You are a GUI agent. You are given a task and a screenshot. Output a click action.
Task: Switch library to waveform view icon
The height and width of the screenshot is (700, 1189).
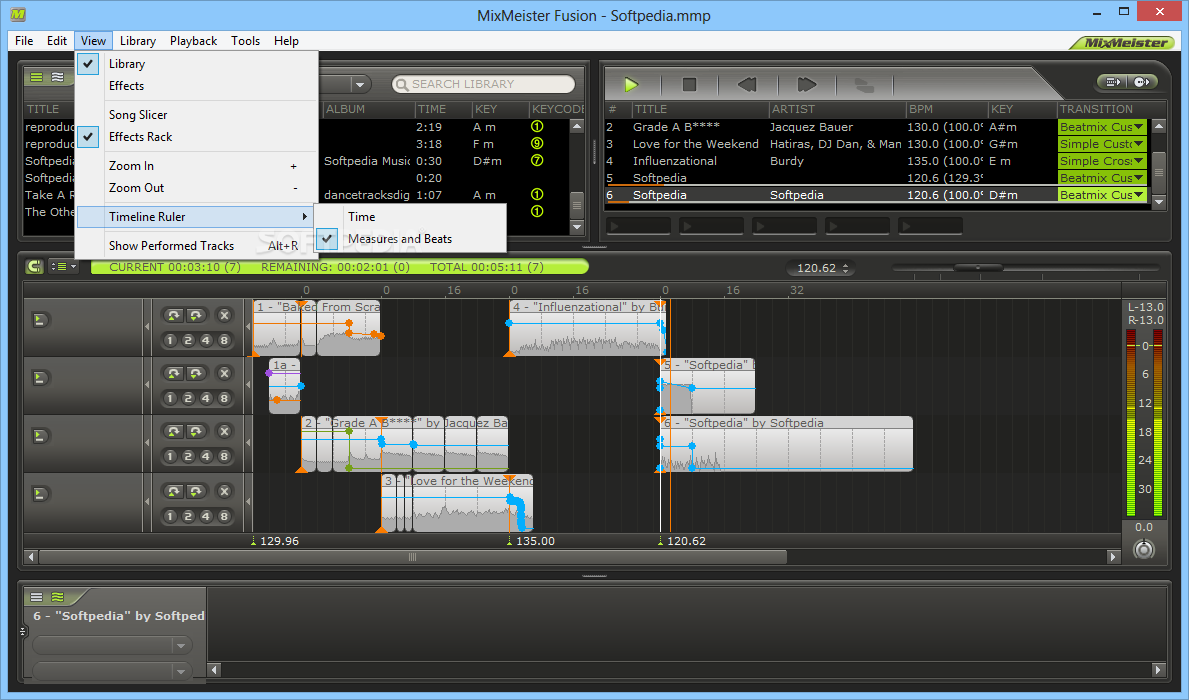pos(58,77)
